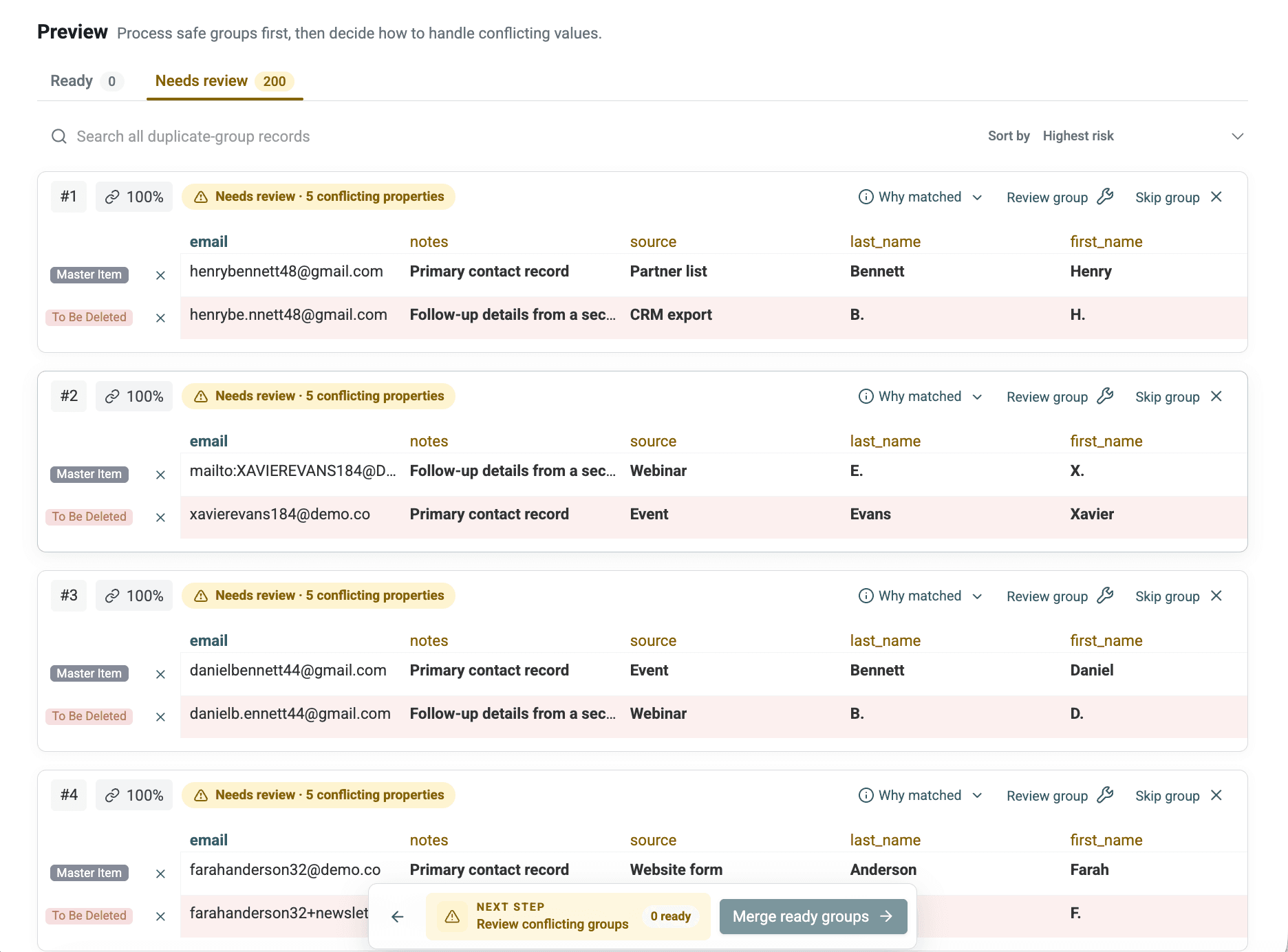Viewport: 1288px width, 952px height.
Task: Click the link icon 100% in group #4
Action: click(x=134, y=795)
